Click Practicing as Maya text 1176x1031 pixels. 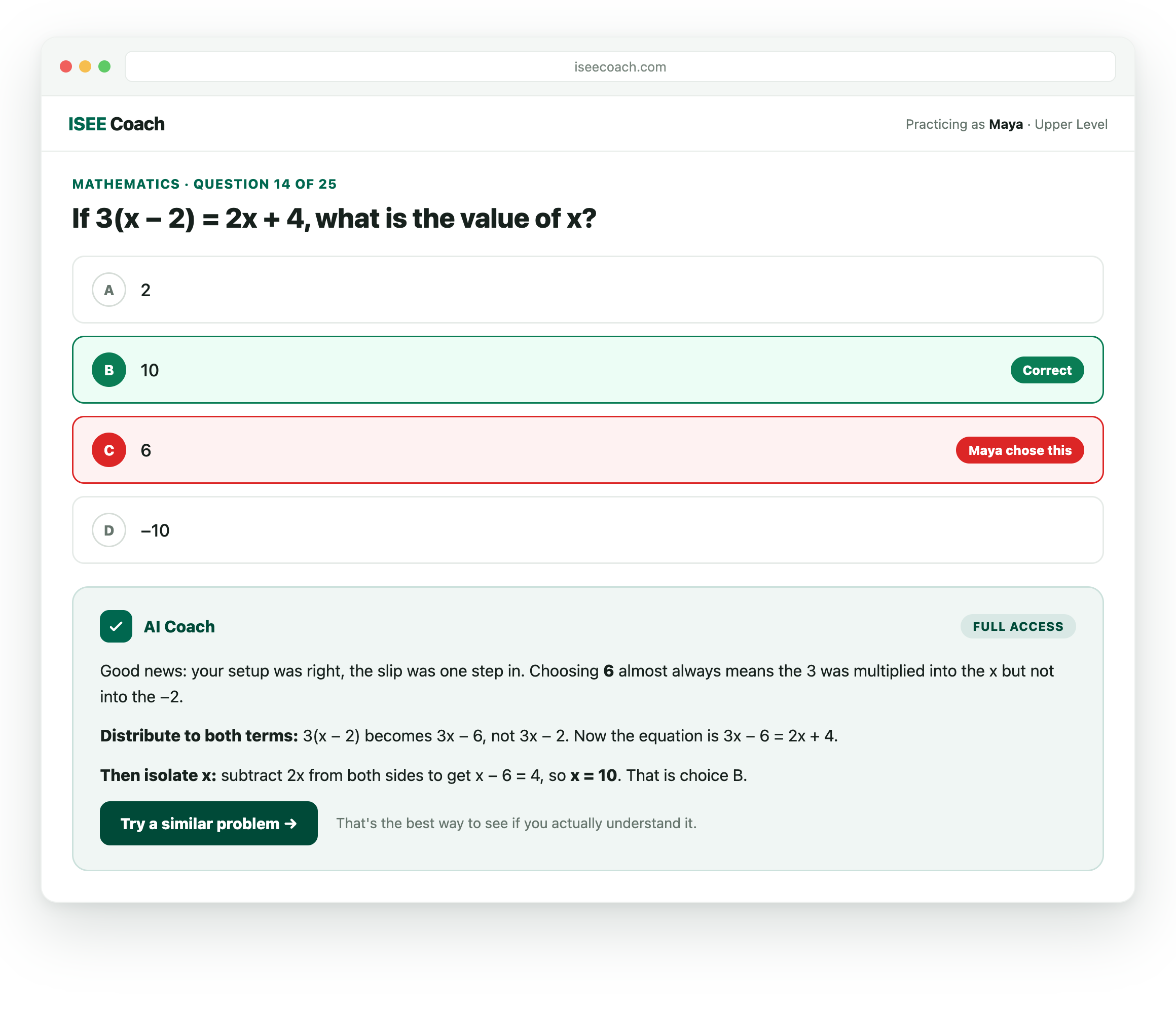pyautogui.click(x=964, y=124)
